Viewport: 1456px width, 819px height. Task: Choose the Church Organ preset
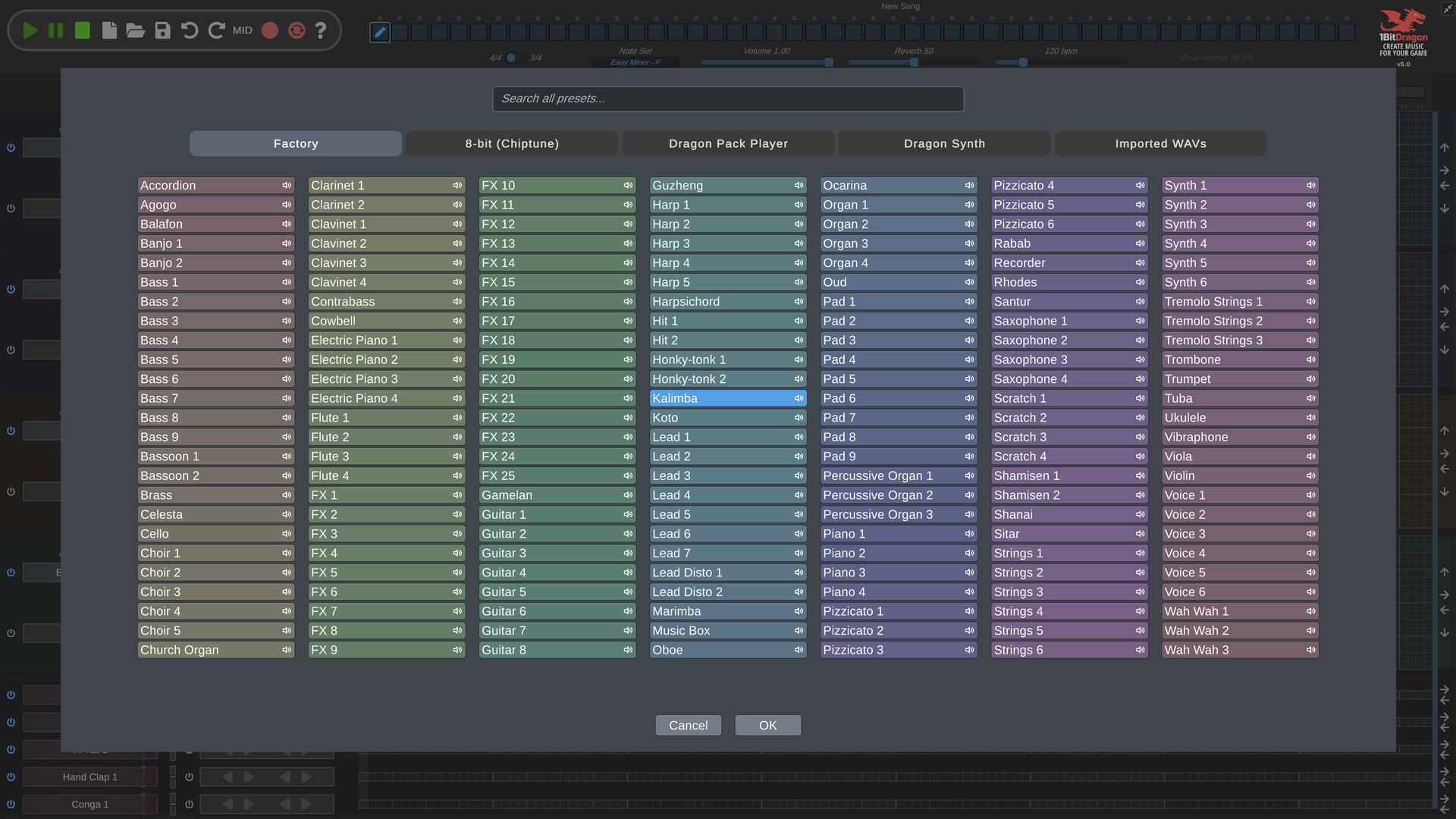[x=216, y=650]
